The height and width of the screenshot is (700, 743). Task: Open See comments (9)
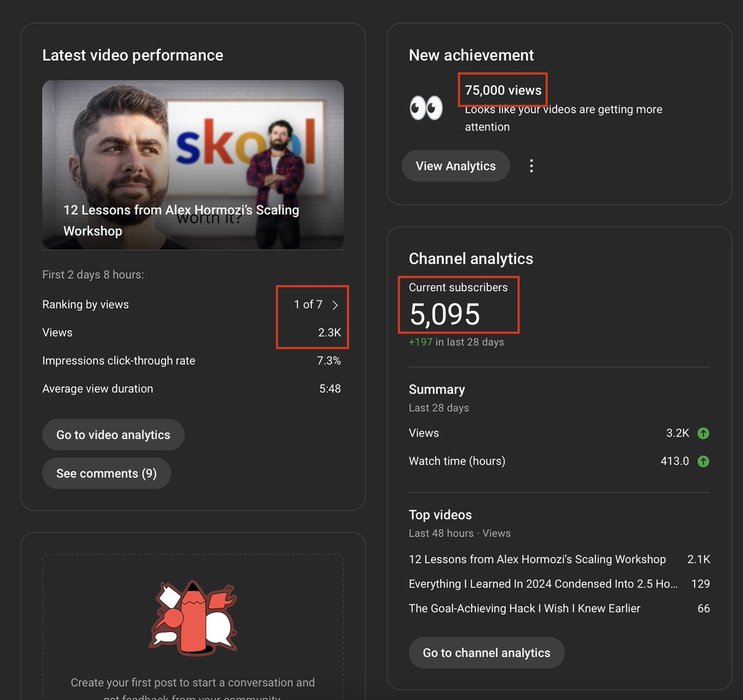click(106, 473)
